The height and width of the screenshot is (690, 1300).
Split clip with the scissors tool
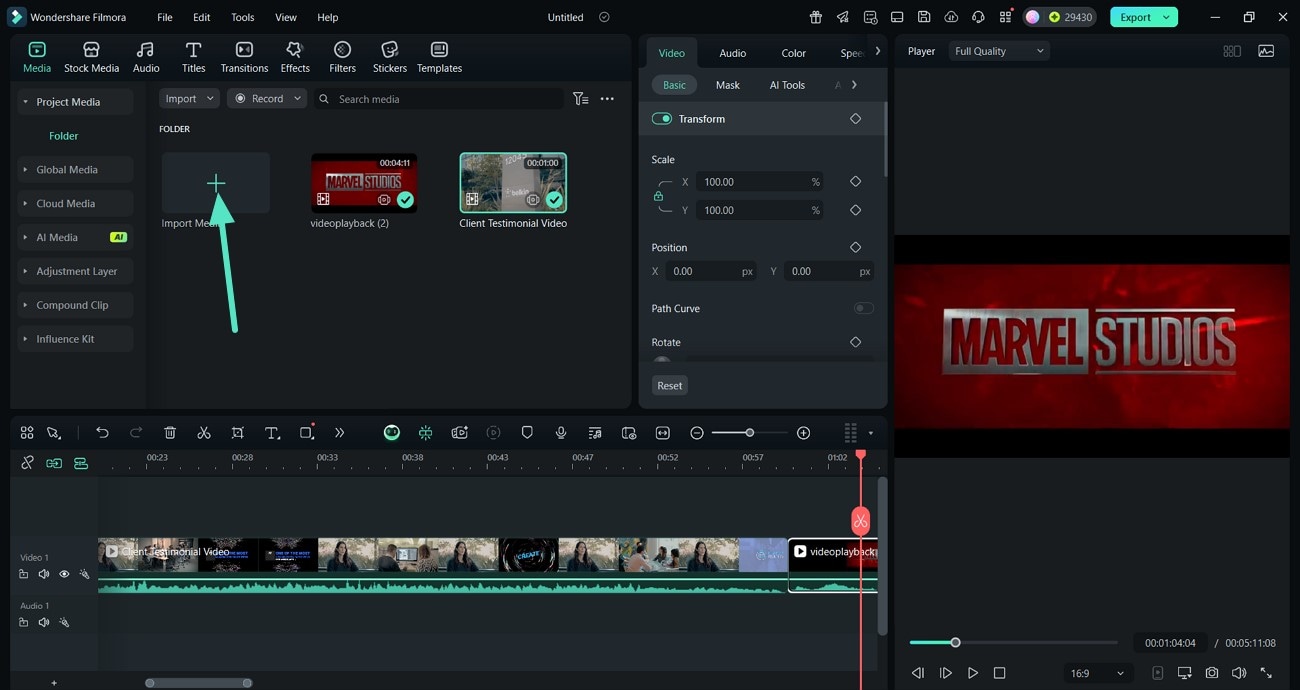[204, 433]
